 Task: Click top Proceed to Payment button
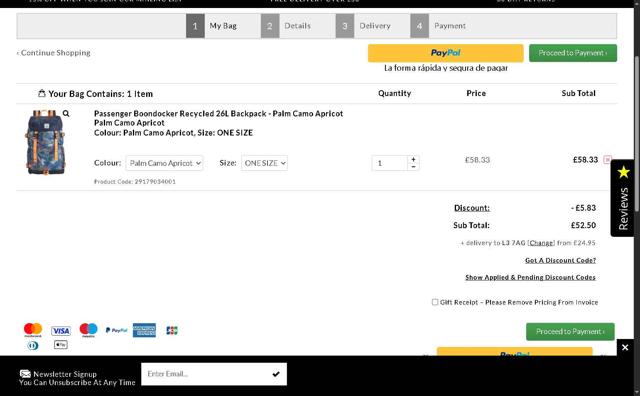coord(573,53)
